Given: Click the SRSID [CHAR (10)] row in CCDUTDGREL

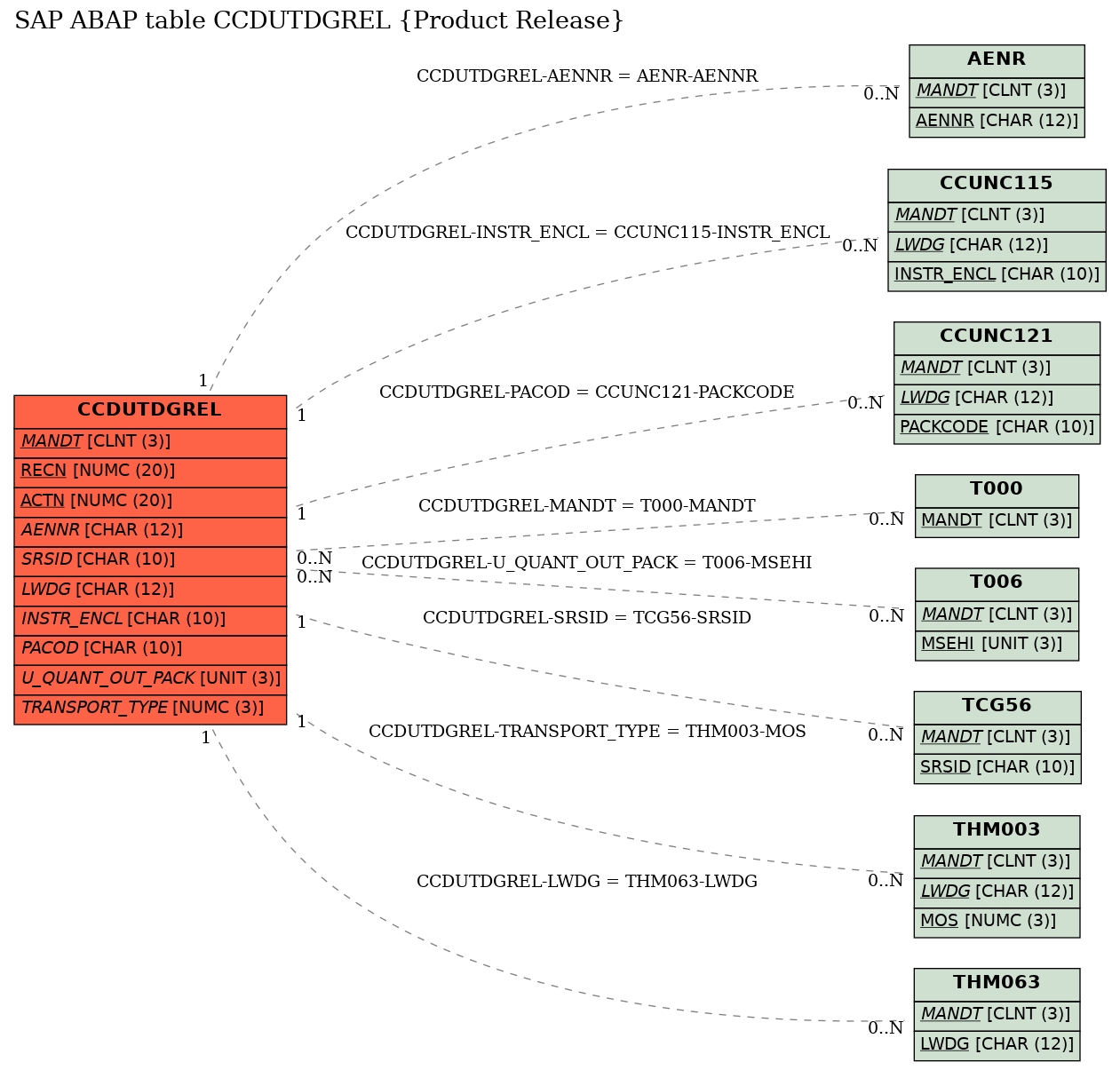Looking at the screenshot, I should pos(150,560).
